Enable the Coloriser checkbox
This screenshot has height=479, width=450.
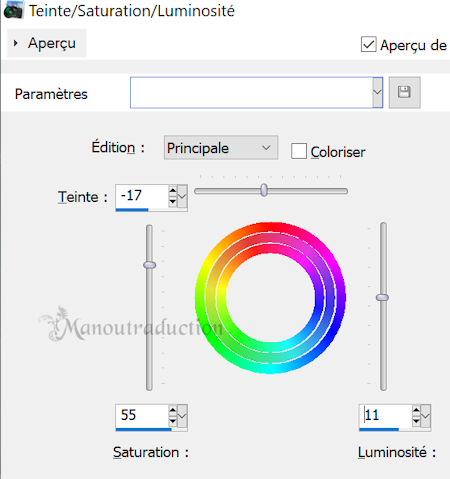(x=299, y=151)
